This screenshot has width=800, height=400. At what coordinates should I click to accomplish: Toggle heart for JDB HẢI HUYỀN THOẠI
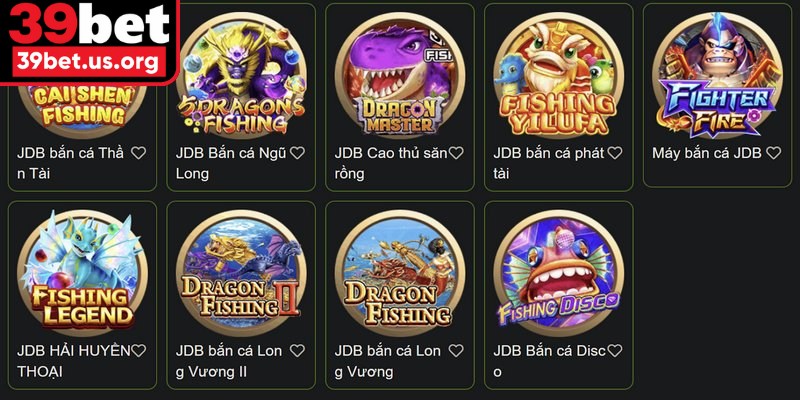point(138,351)
